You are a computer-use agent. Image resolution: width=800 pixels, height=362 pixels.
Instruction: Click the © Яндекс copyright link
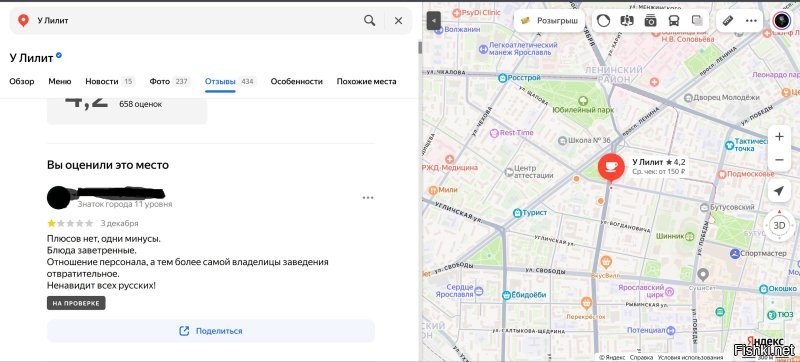[x=612, y=358]
